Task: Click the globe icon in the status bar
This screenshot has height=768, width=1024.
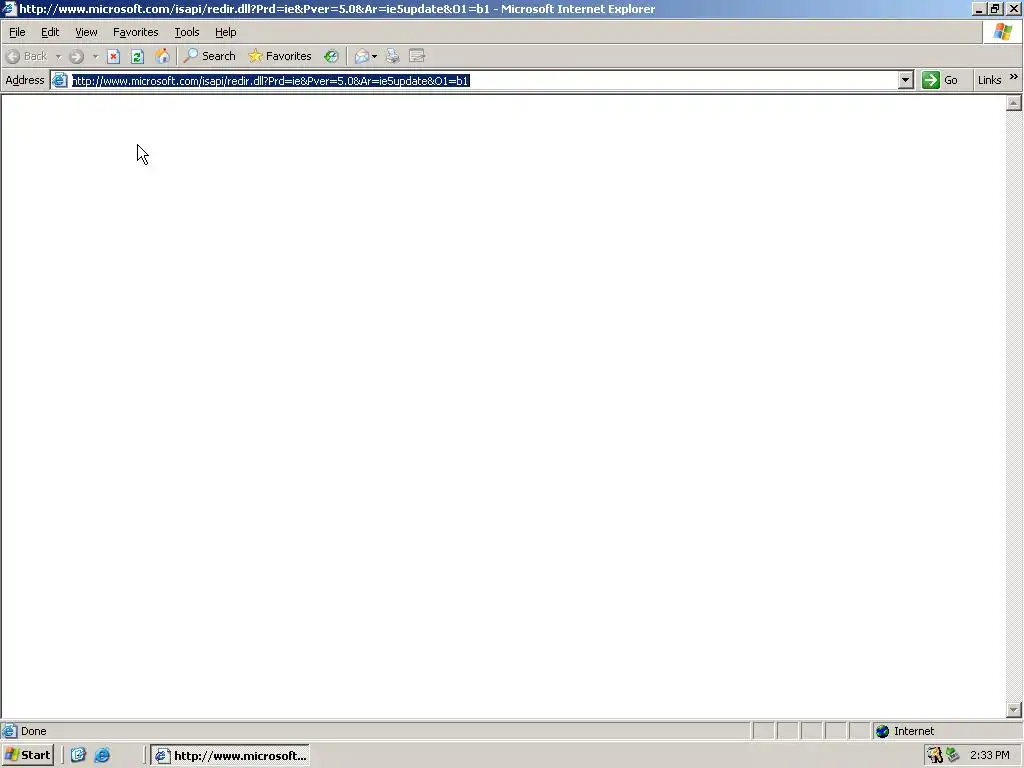Action: tap(882, 731)
